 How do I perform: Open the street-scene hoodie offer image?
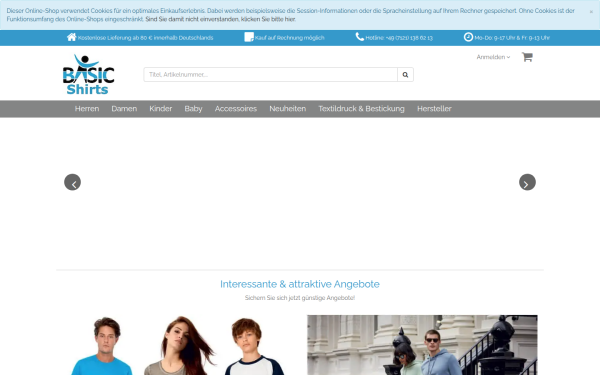click(422, 345)
